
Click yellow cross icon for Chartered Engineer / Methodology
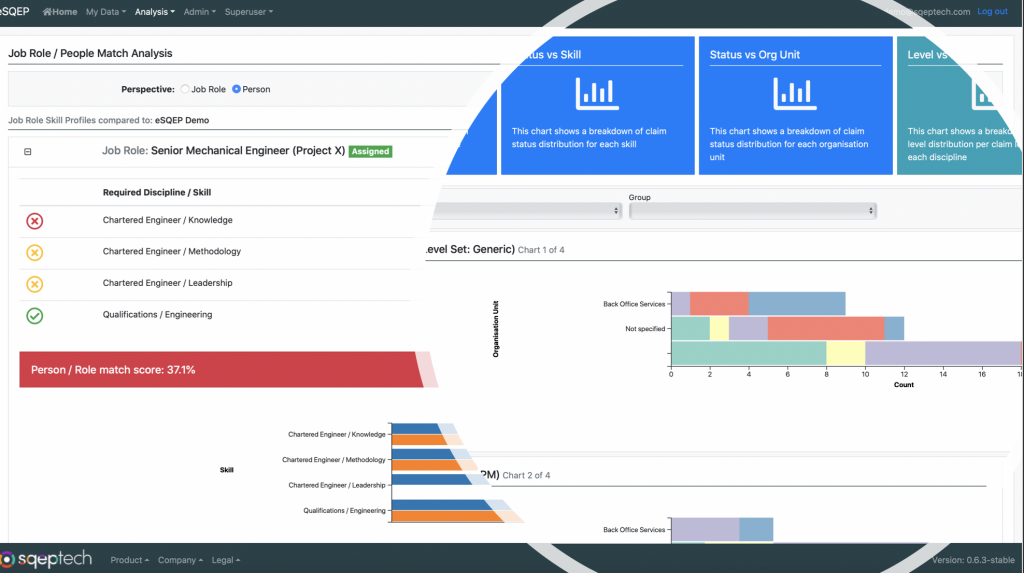pos(35,252)
